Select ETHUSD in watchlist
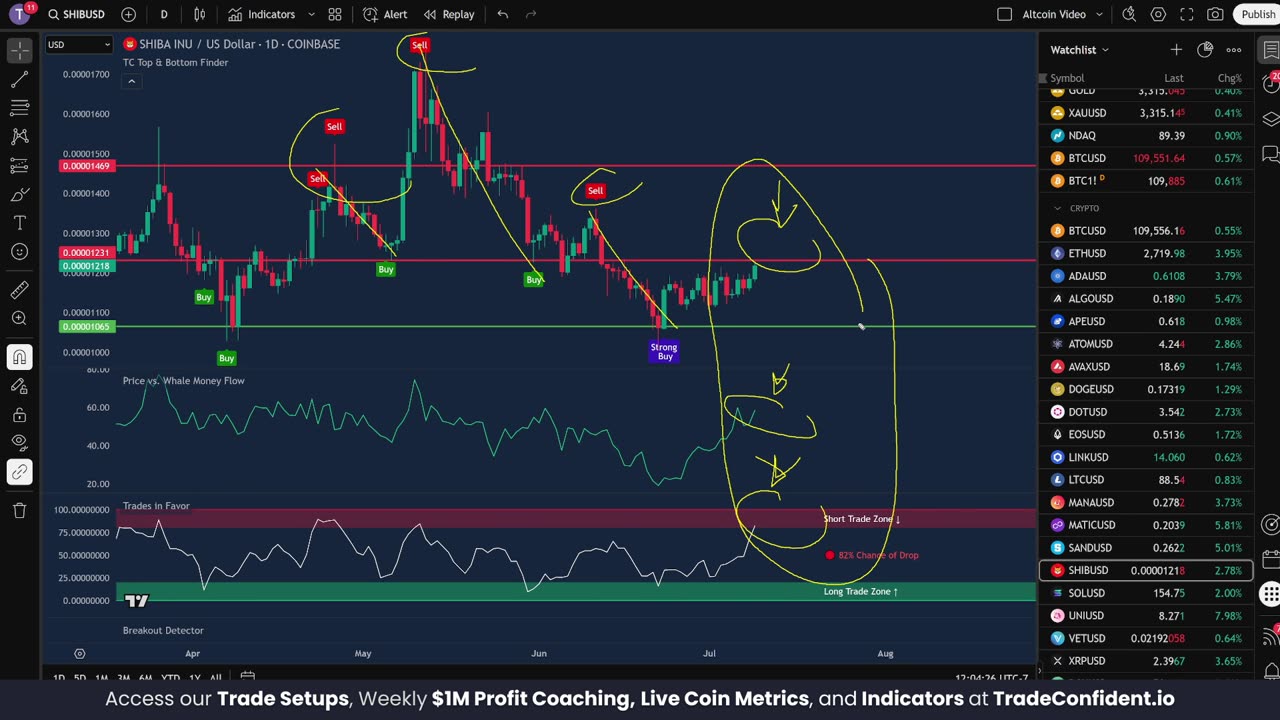 point(1147,253)
